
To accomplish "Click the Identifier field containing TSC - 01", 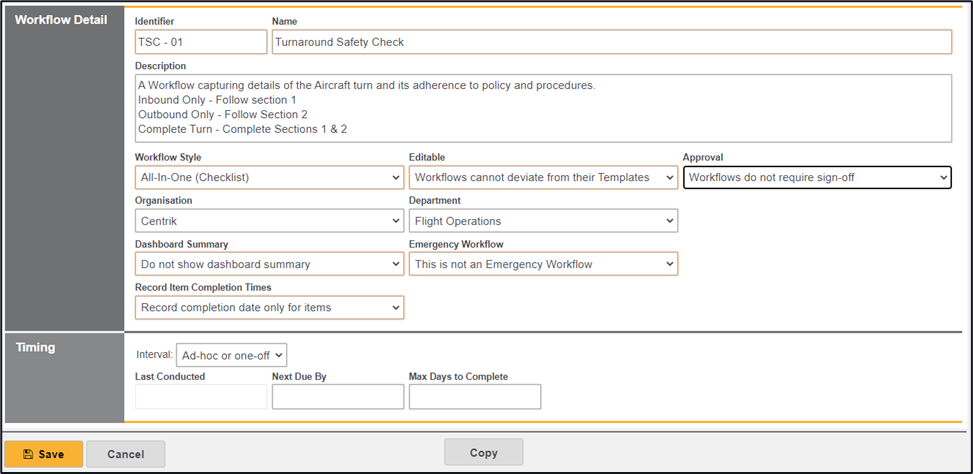I will pyautogui.click(x=200, y=42).
